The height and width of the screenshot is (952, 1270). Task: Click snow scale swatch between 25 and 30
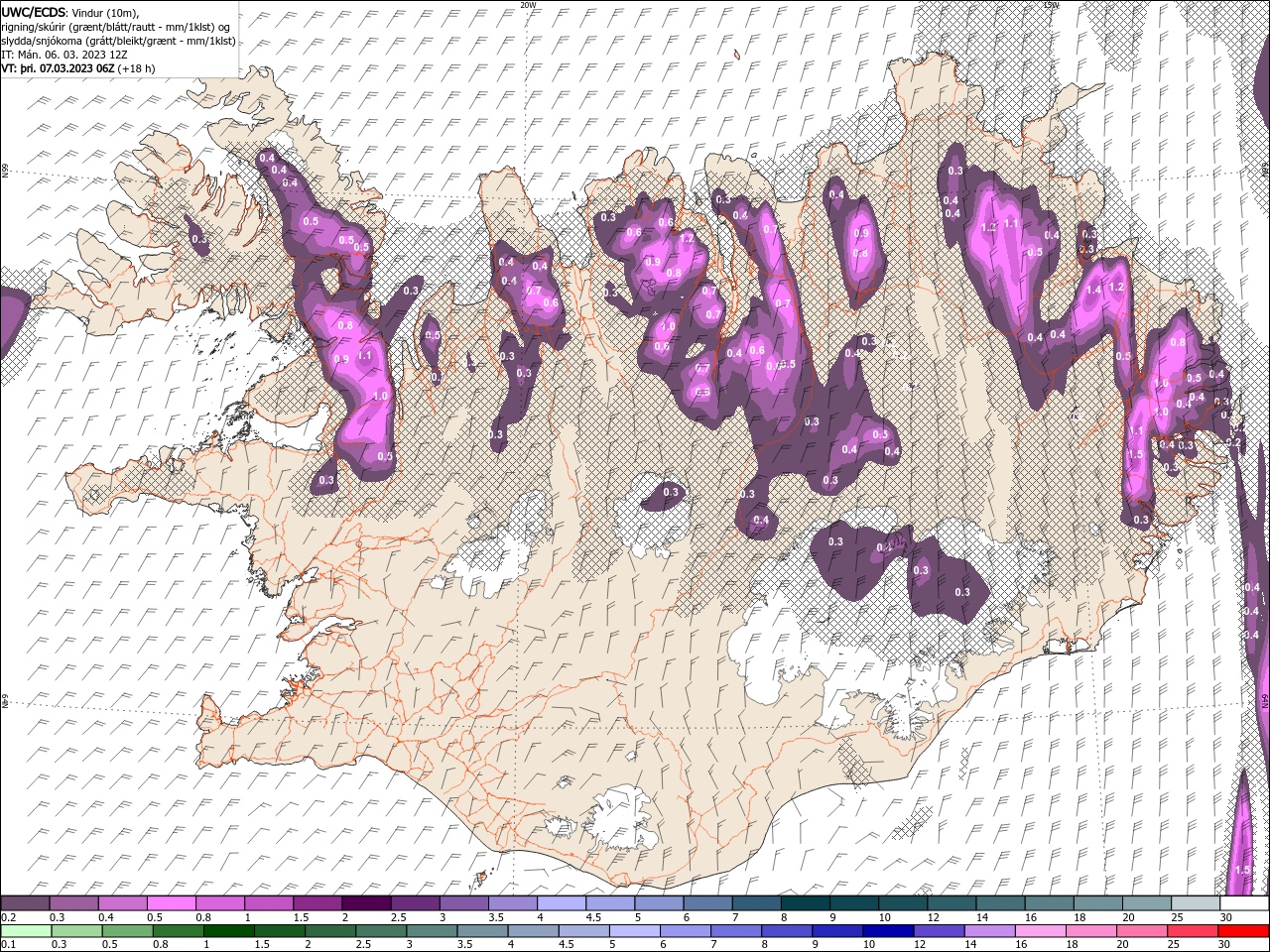(x=1195, y=903)
